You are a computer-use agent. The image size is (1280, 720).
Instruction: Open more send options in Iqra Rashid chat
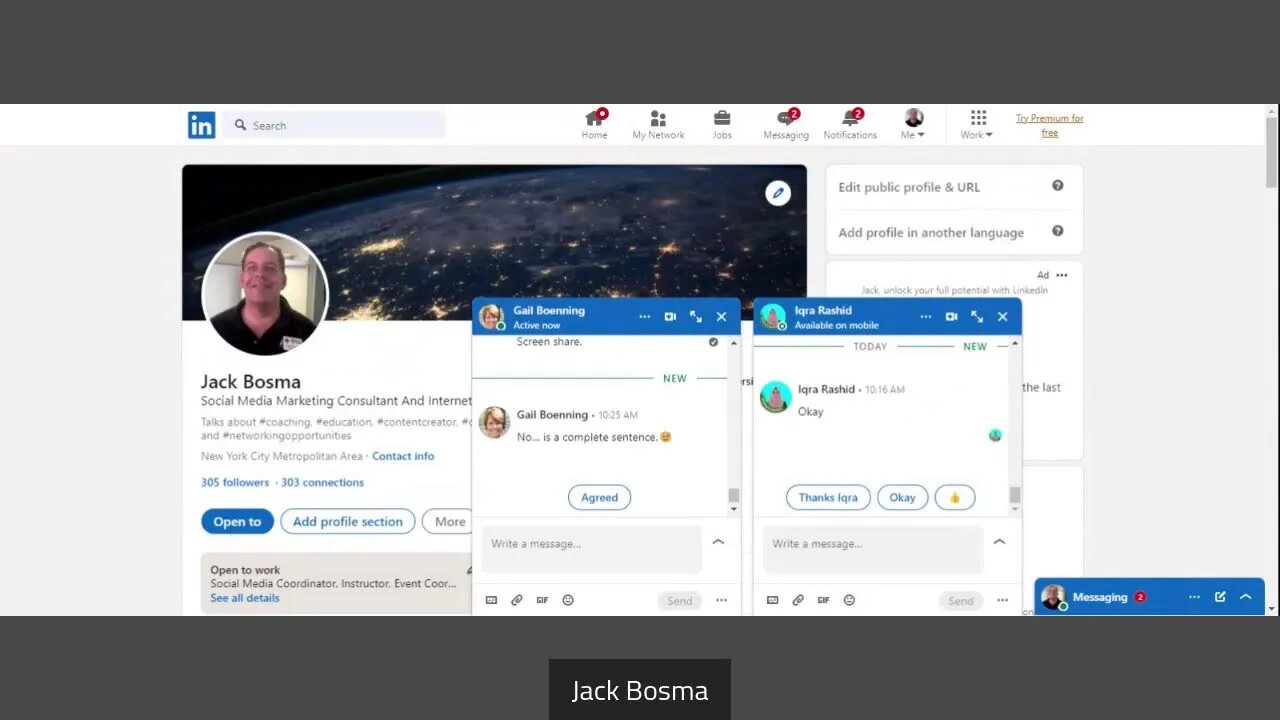[x=1003, y=601]
